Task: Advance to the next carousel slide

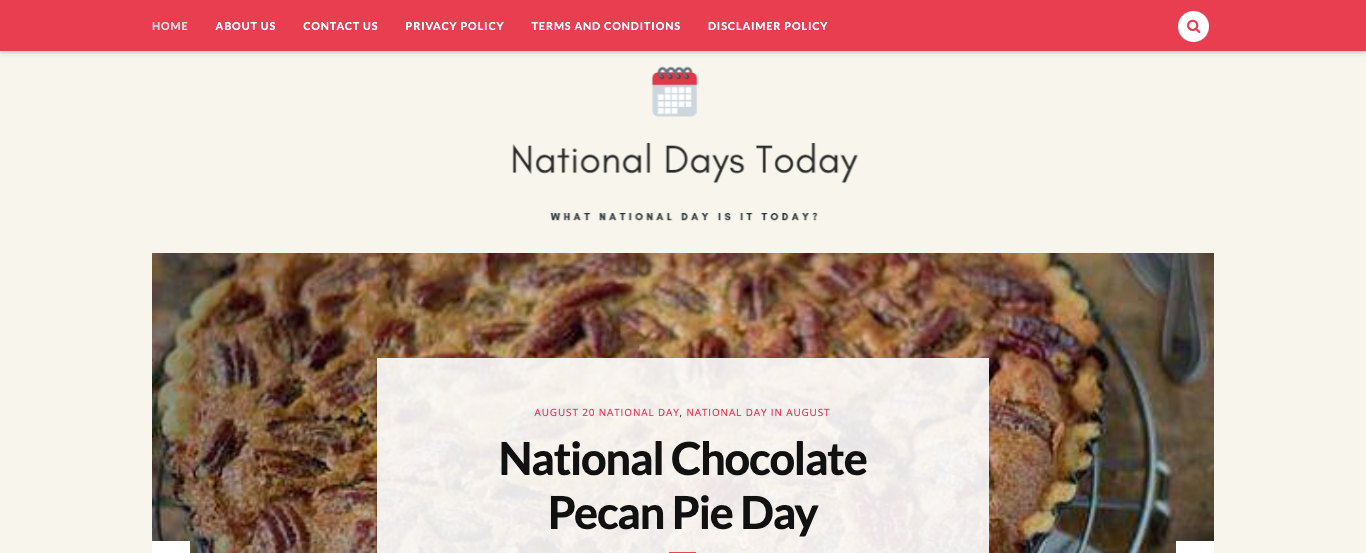Action: click(1195, 547)
